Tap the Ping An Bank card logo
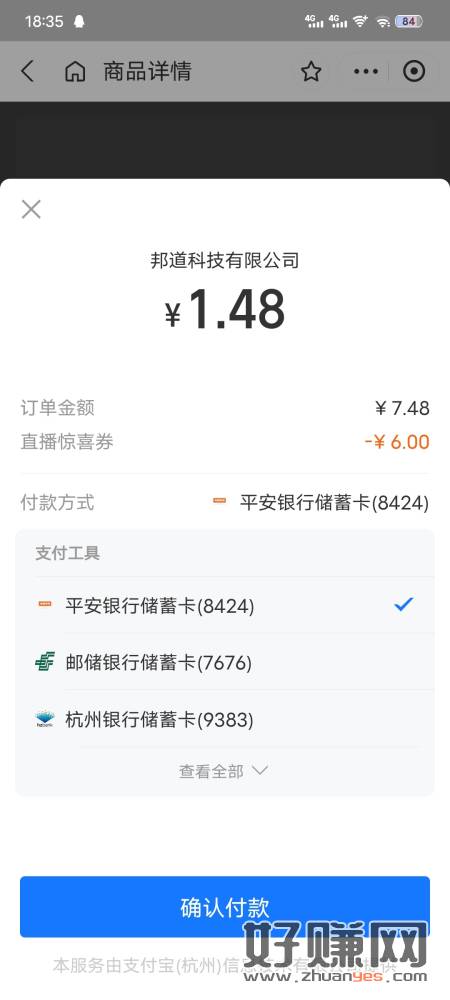This screenshot has width=450, height=1000. pyautogui.click(x=45, y=605)
